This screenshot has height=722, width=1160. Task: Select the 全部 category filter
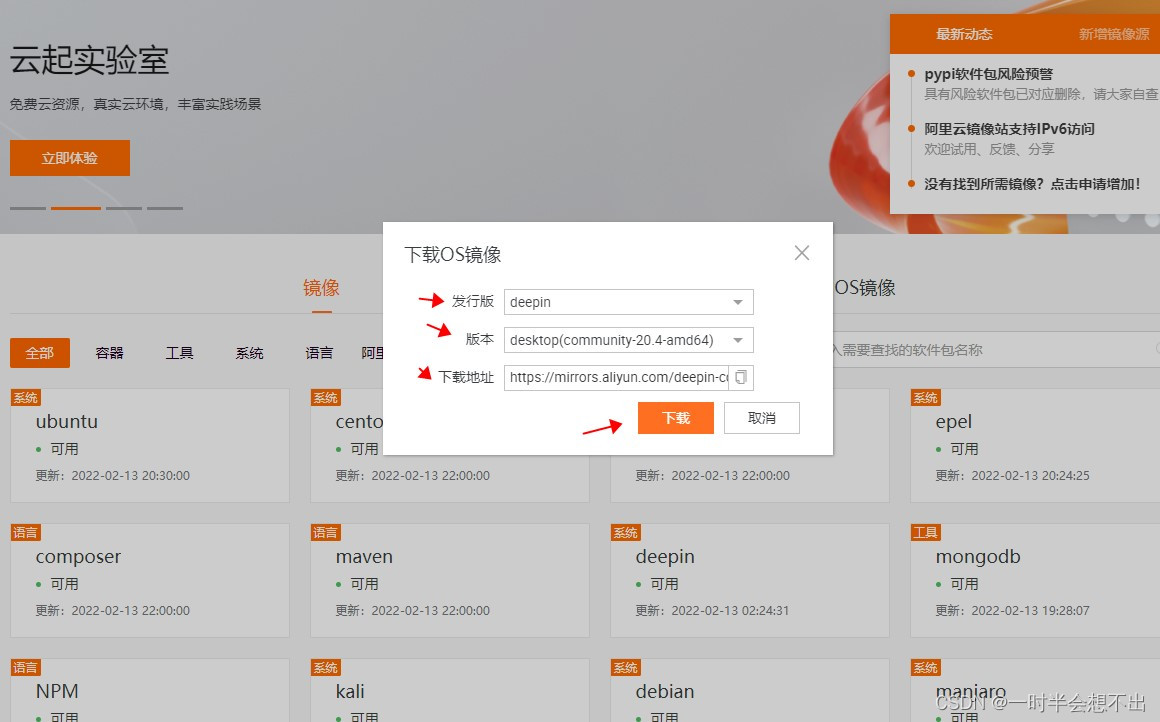pyautogui.click(x=40, y=353)
